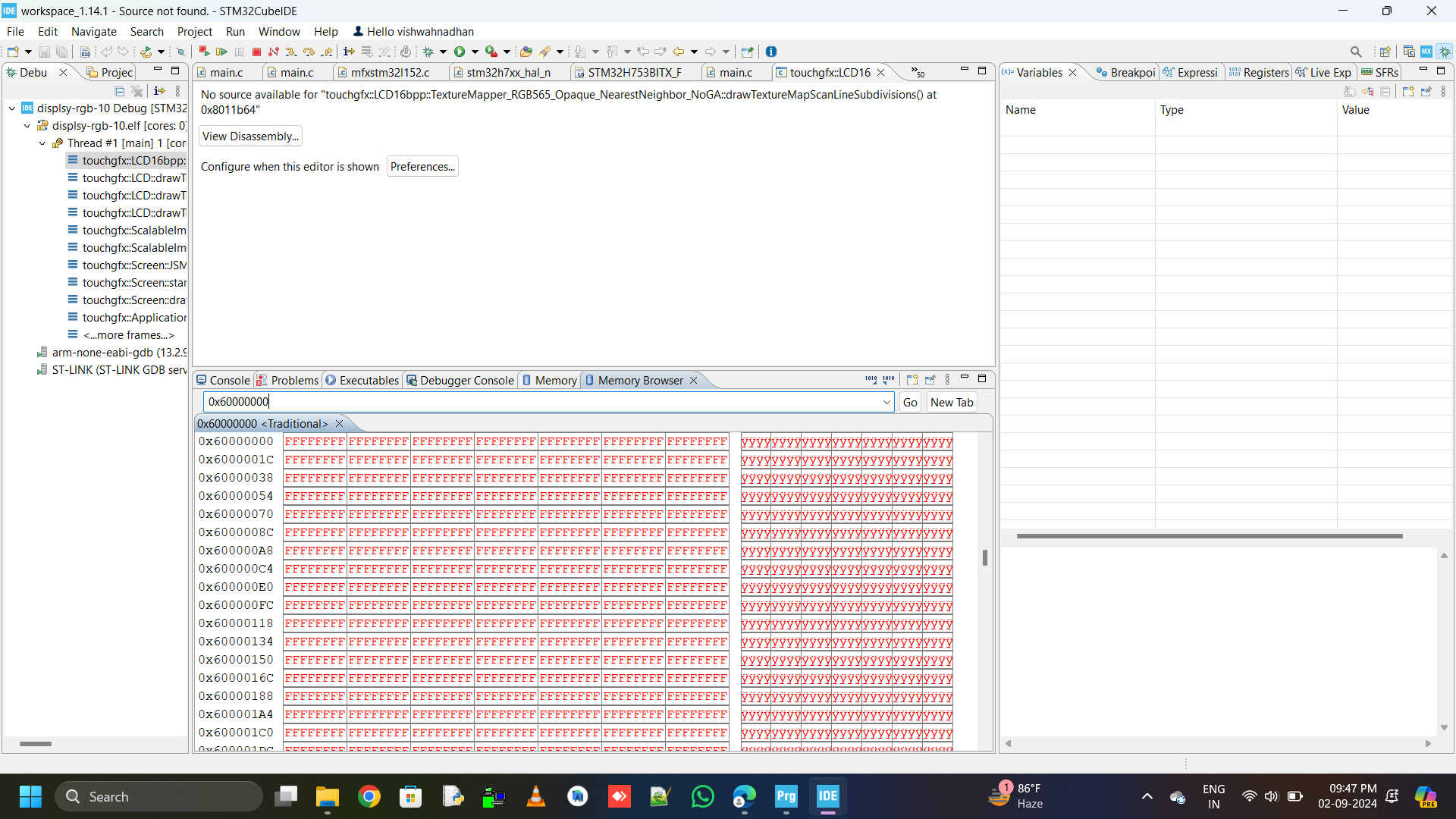Collapse All entries in the Variables view
1456x819 pixels.
tap(1385, 91)
